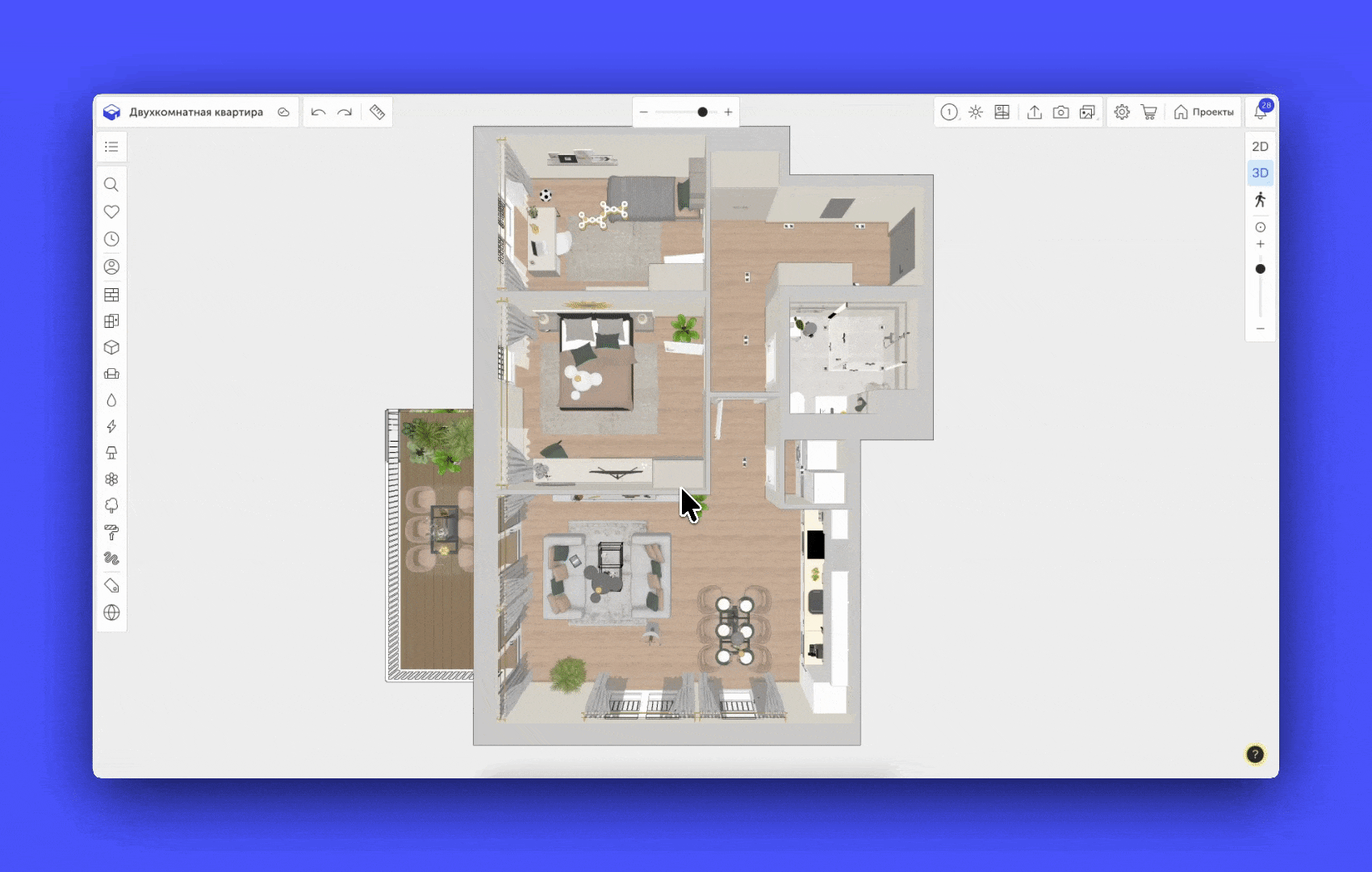Select the 3D view mode

tap(1260, 173)
